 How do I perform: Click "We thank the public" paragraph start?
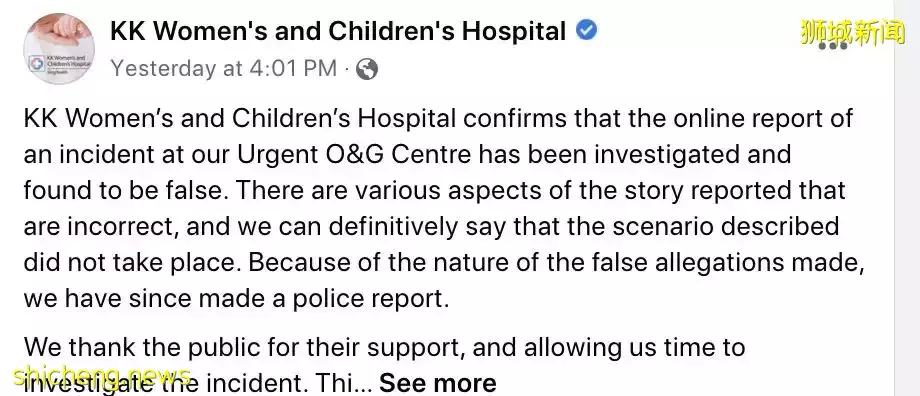(136, 347)
